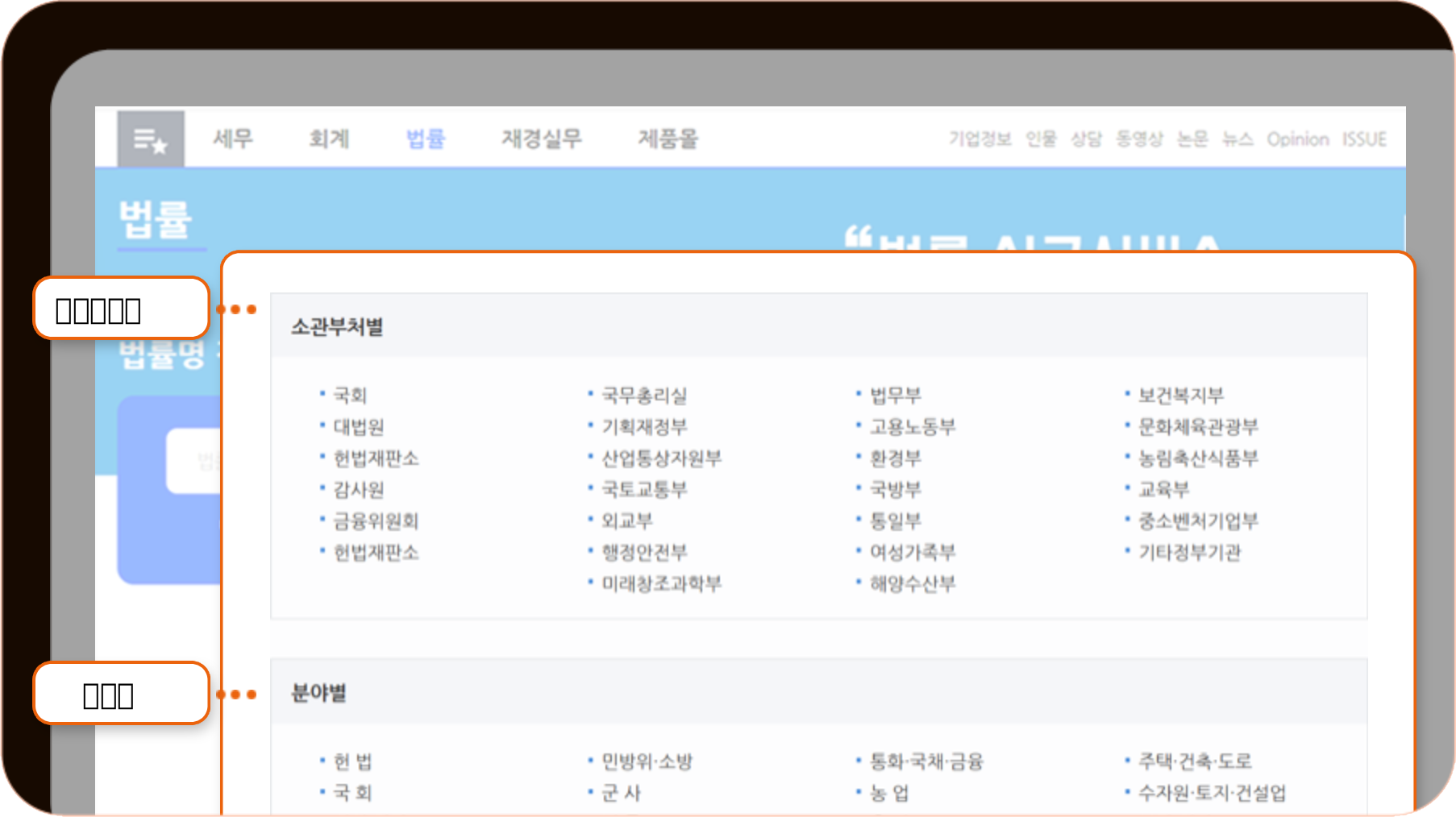Select 민방위·소방 under 분야별
Image resolution: width=1456 pixels, height=817 pixels.
[647, 761]
